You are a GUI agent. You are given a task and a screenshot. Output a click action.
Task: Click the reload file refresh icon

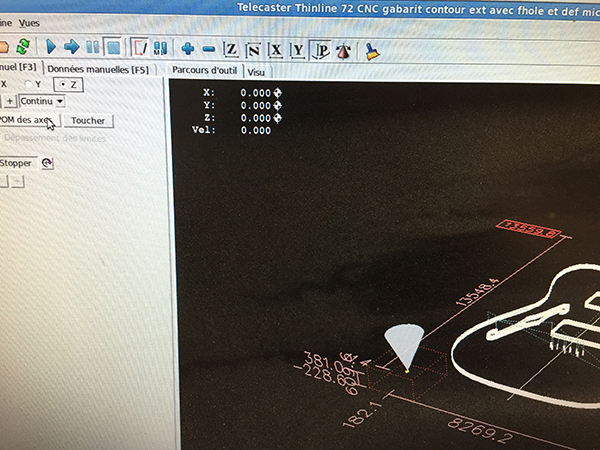(x=23, y=46)
